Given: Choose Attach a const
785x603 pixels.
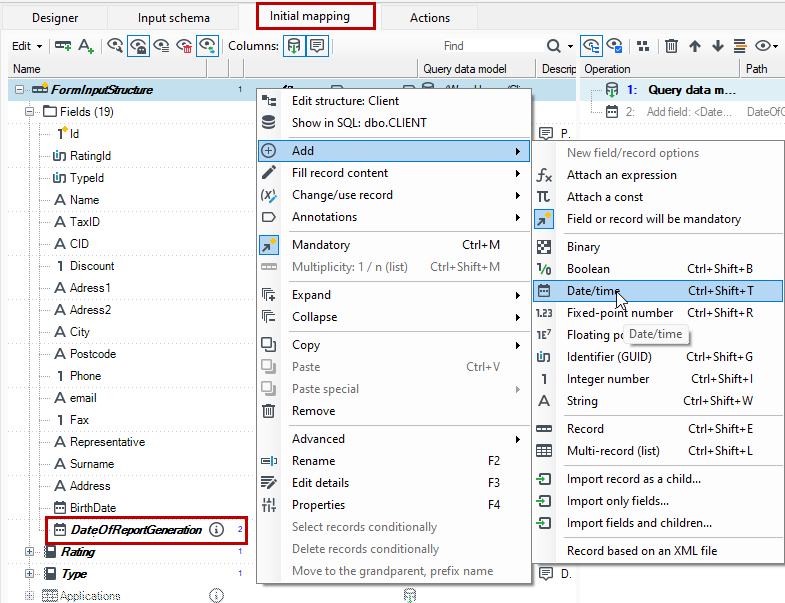Looking at the screenshot, I should point(658,197).
